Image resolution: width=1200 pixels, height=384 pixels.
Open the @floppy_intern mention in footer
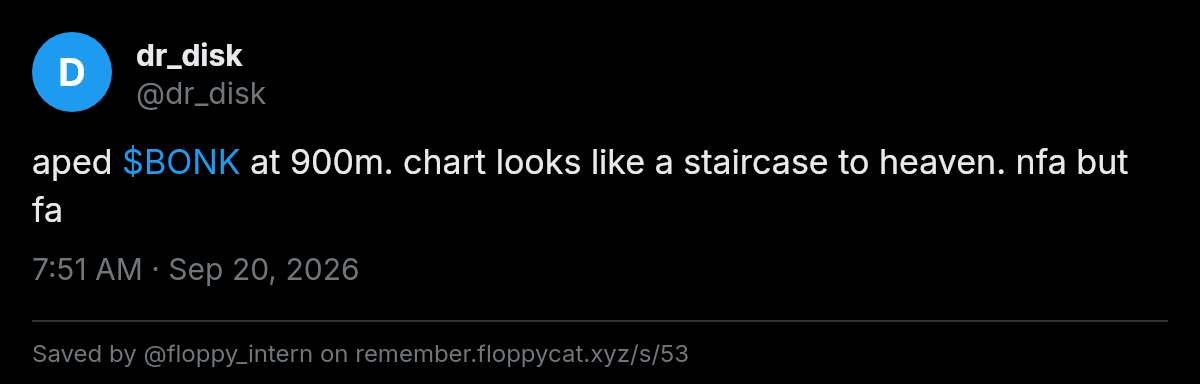coord(226,354)
